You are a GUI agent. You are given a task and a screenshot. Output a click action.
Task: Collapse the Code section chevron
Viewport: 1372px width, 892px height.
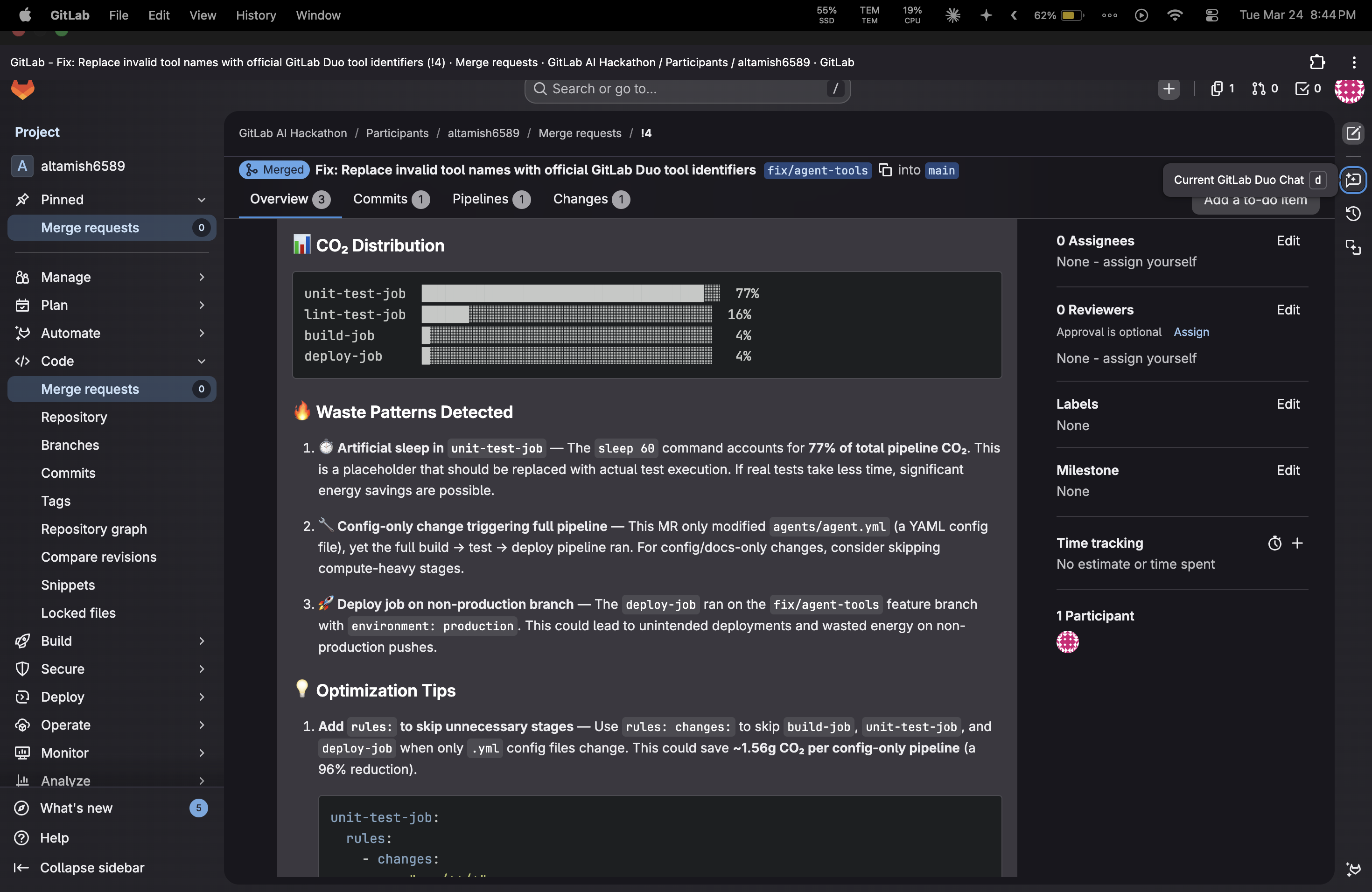click(x=201, y=361)
